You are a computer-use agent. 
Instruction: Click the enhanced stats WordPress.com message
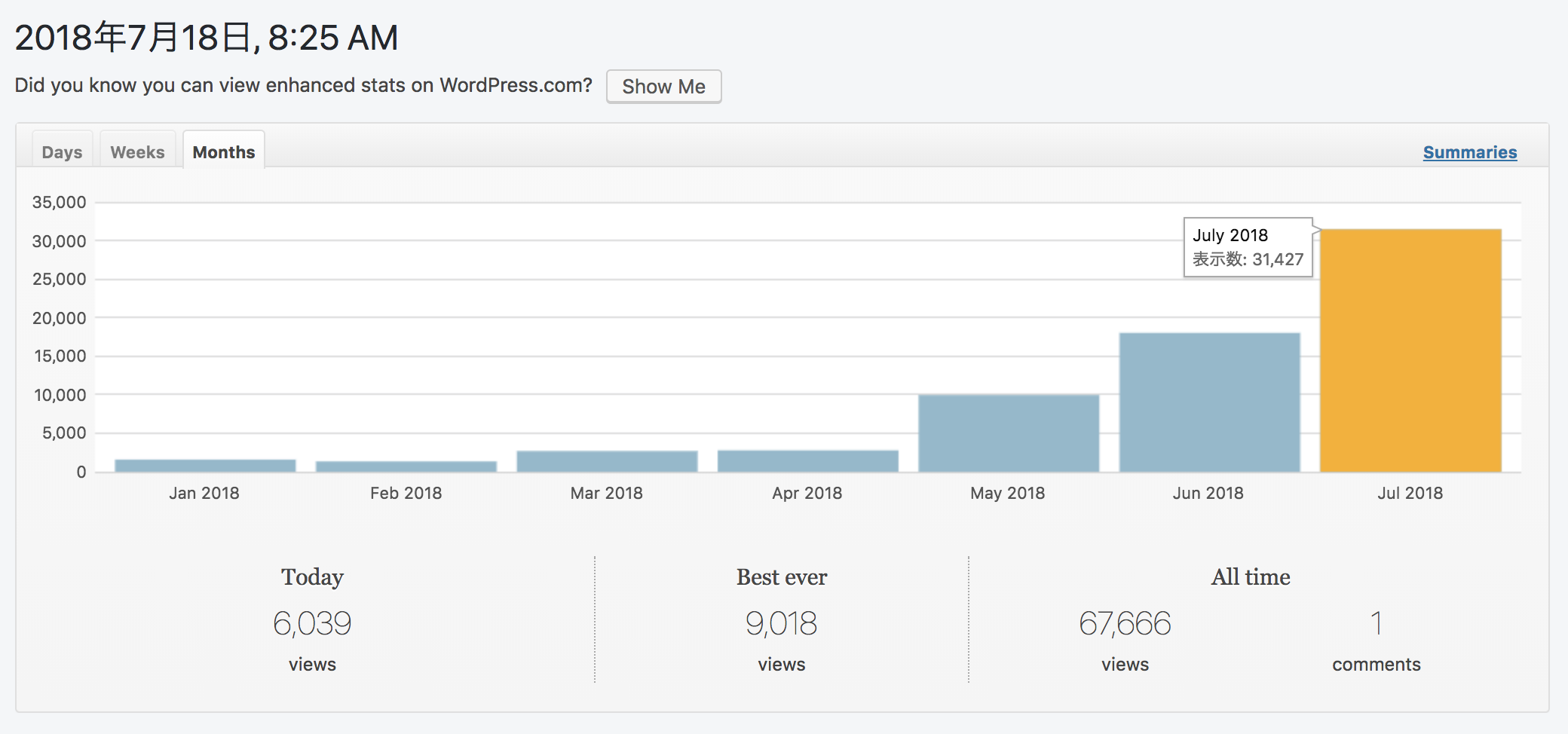click(303, 85)
